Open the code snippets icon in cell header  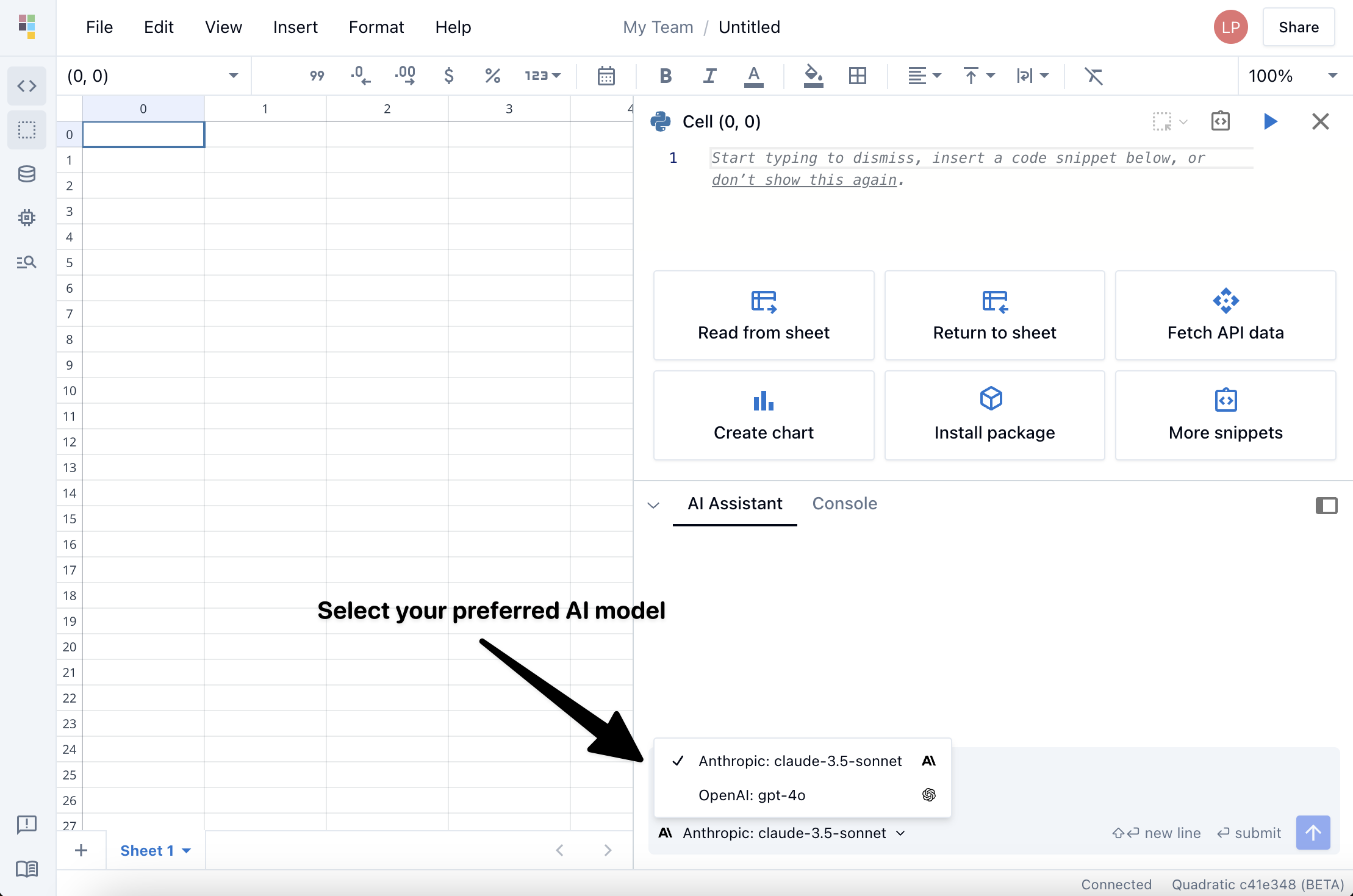point(1221,121)
